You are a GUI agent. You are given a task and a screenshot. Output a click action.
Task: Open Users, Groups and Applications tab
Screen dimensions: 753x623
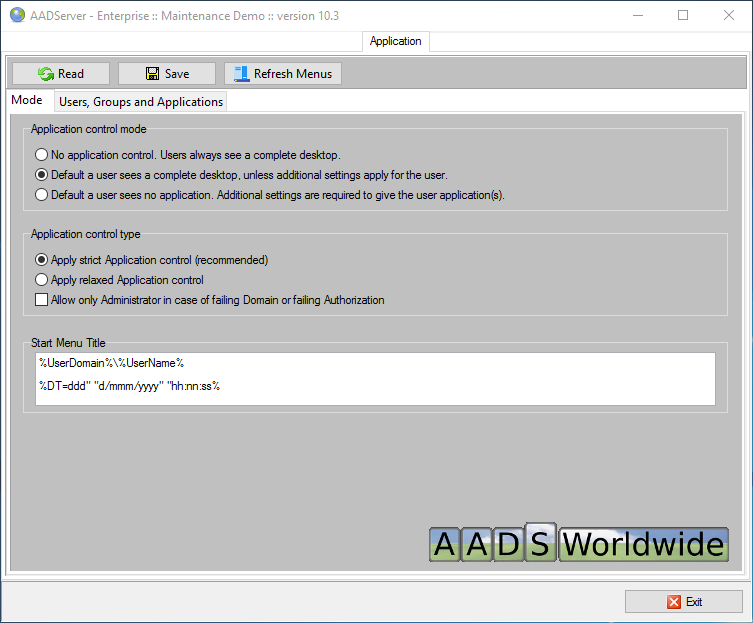(140, 102)
